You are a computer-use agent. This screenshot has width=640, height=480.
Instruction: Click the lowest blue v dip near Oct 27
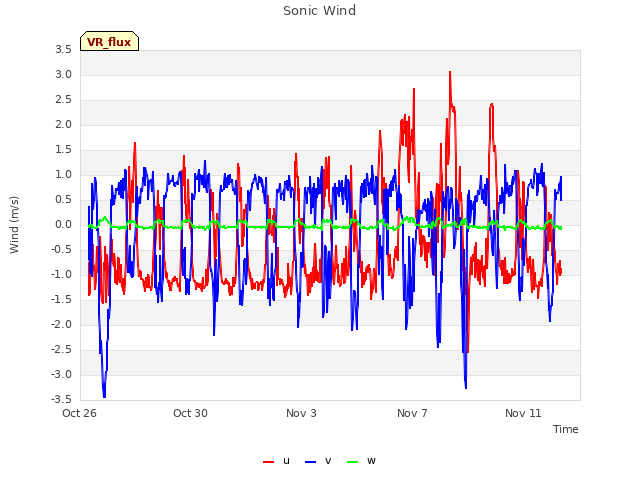coord(104,395)
